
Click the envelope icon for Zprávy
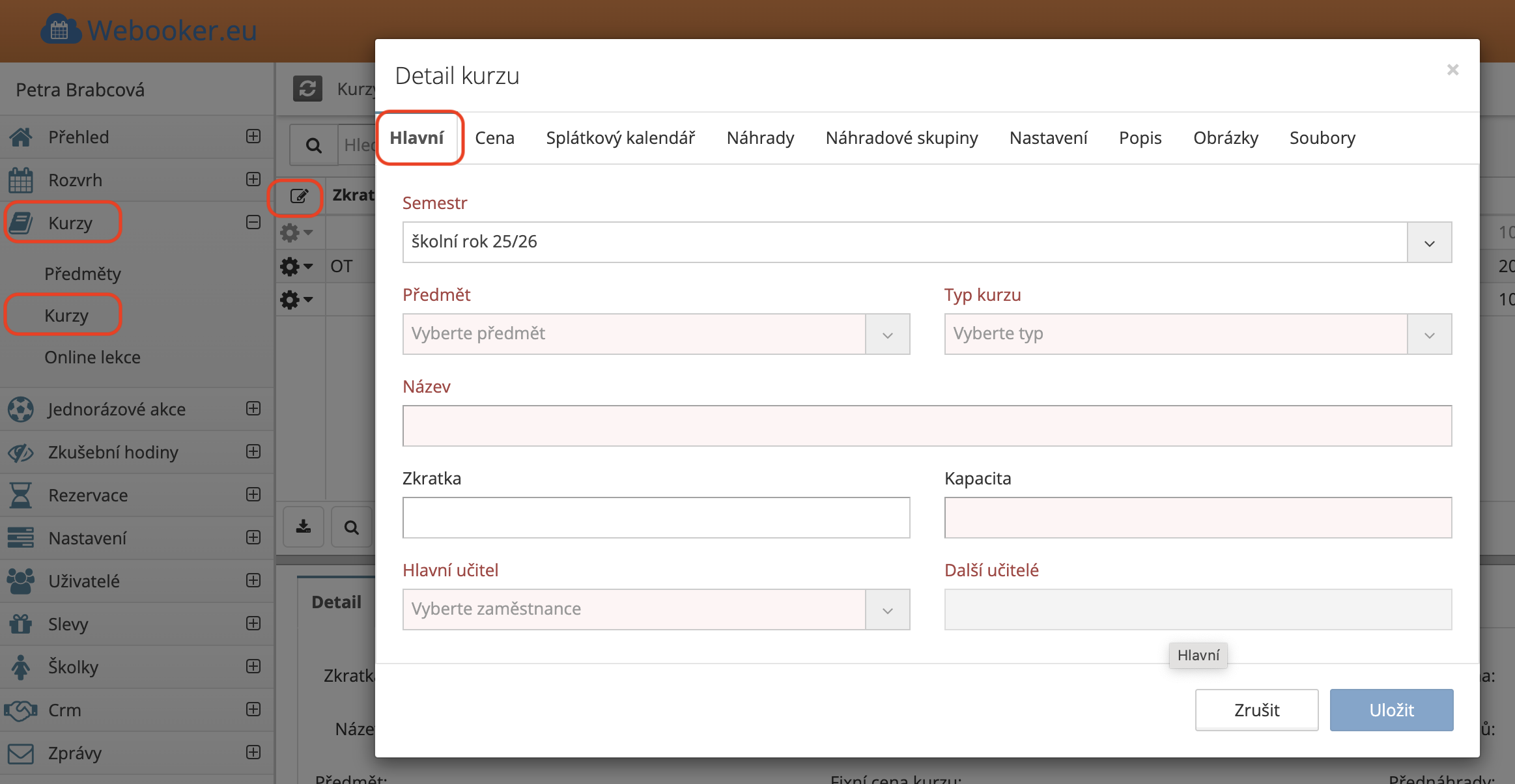coord(21,753)
